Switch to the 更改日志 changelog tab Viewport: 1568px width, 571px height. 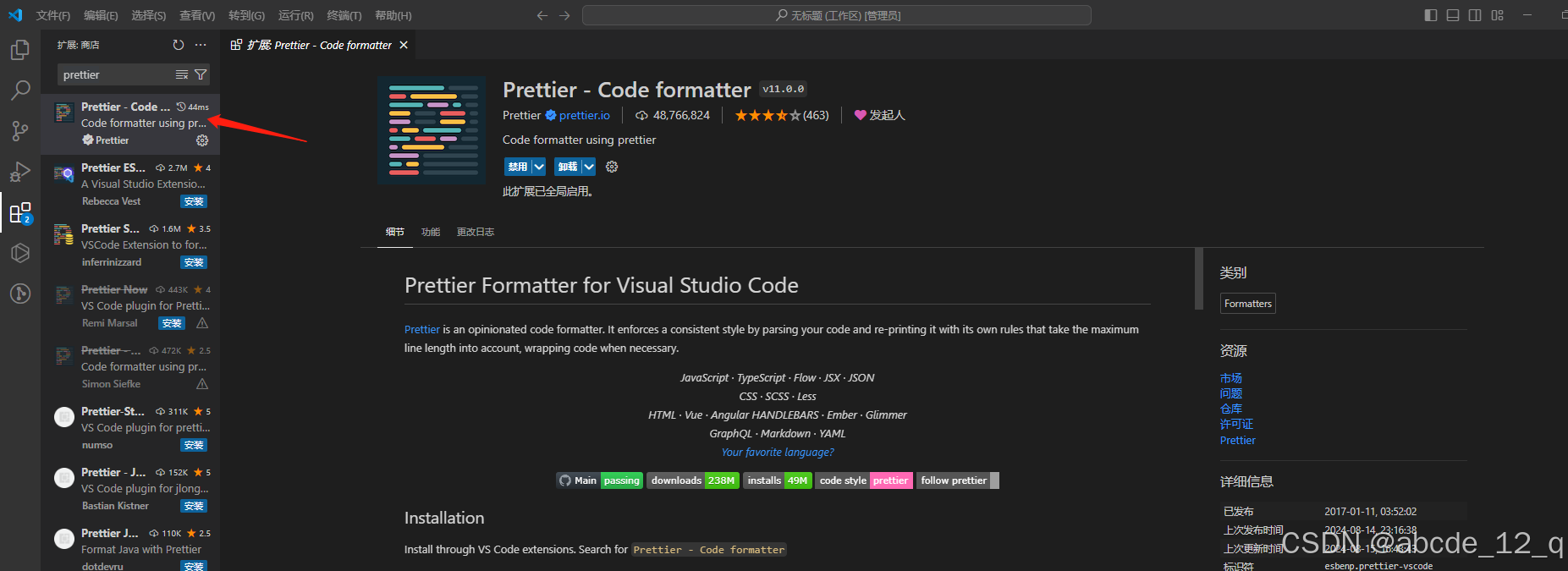(476, 232)
